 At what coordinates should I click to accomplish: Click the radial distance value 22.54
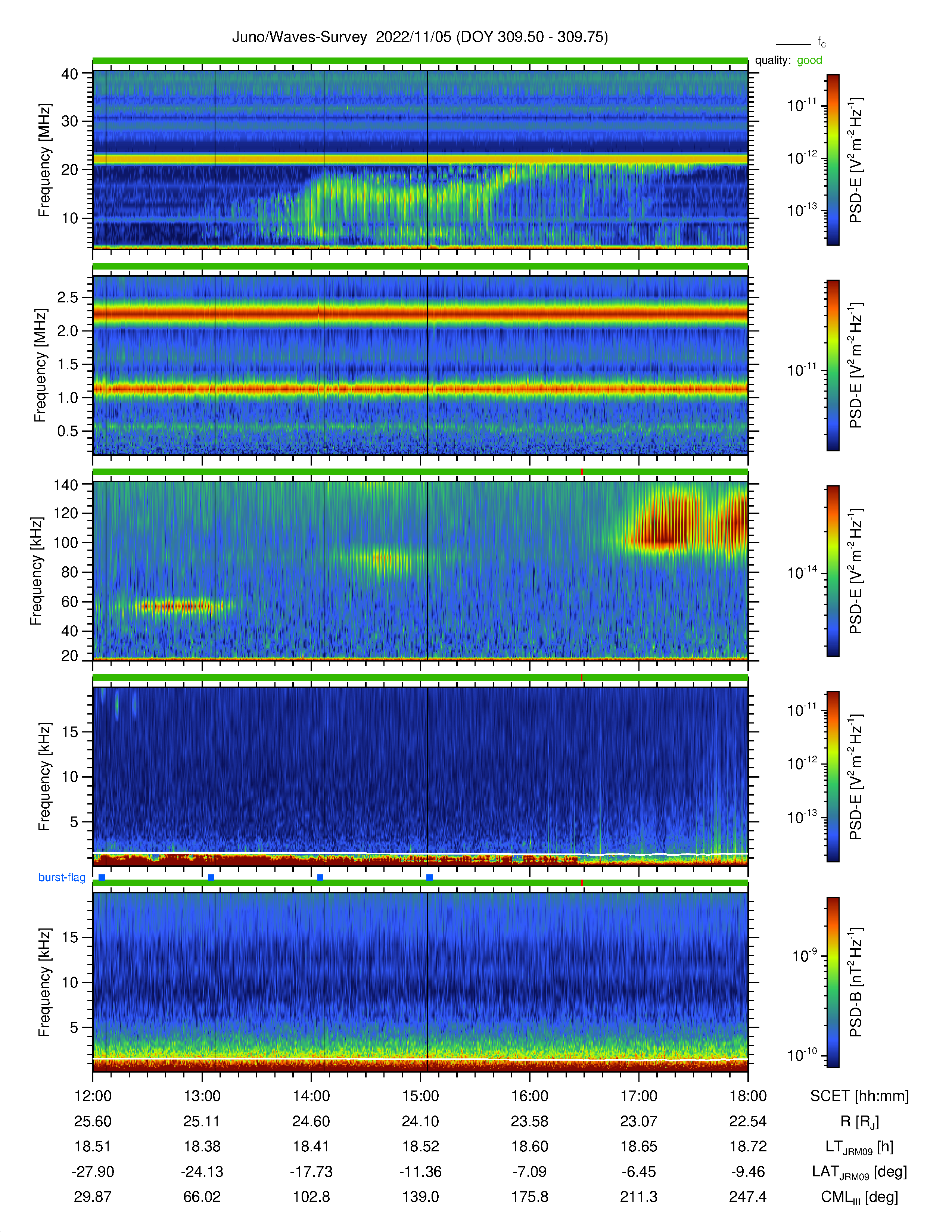pyautogui.click(x=748, y=1121)
